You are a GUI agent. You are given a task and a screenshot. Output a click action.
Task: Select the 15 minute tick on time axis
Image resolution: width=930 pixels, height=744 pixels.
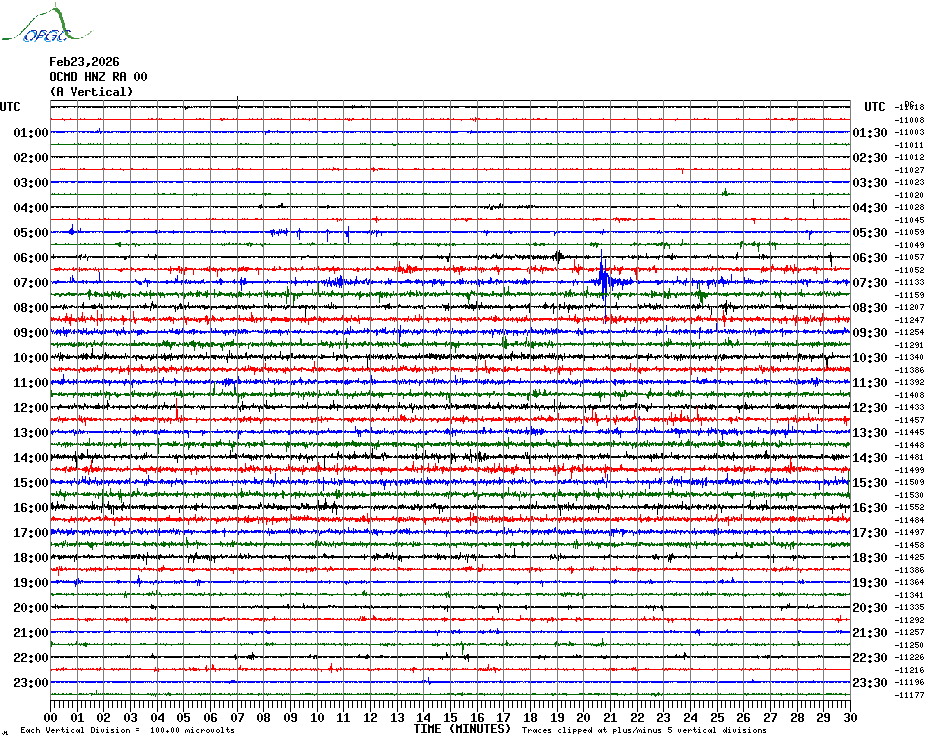point(450,718)
